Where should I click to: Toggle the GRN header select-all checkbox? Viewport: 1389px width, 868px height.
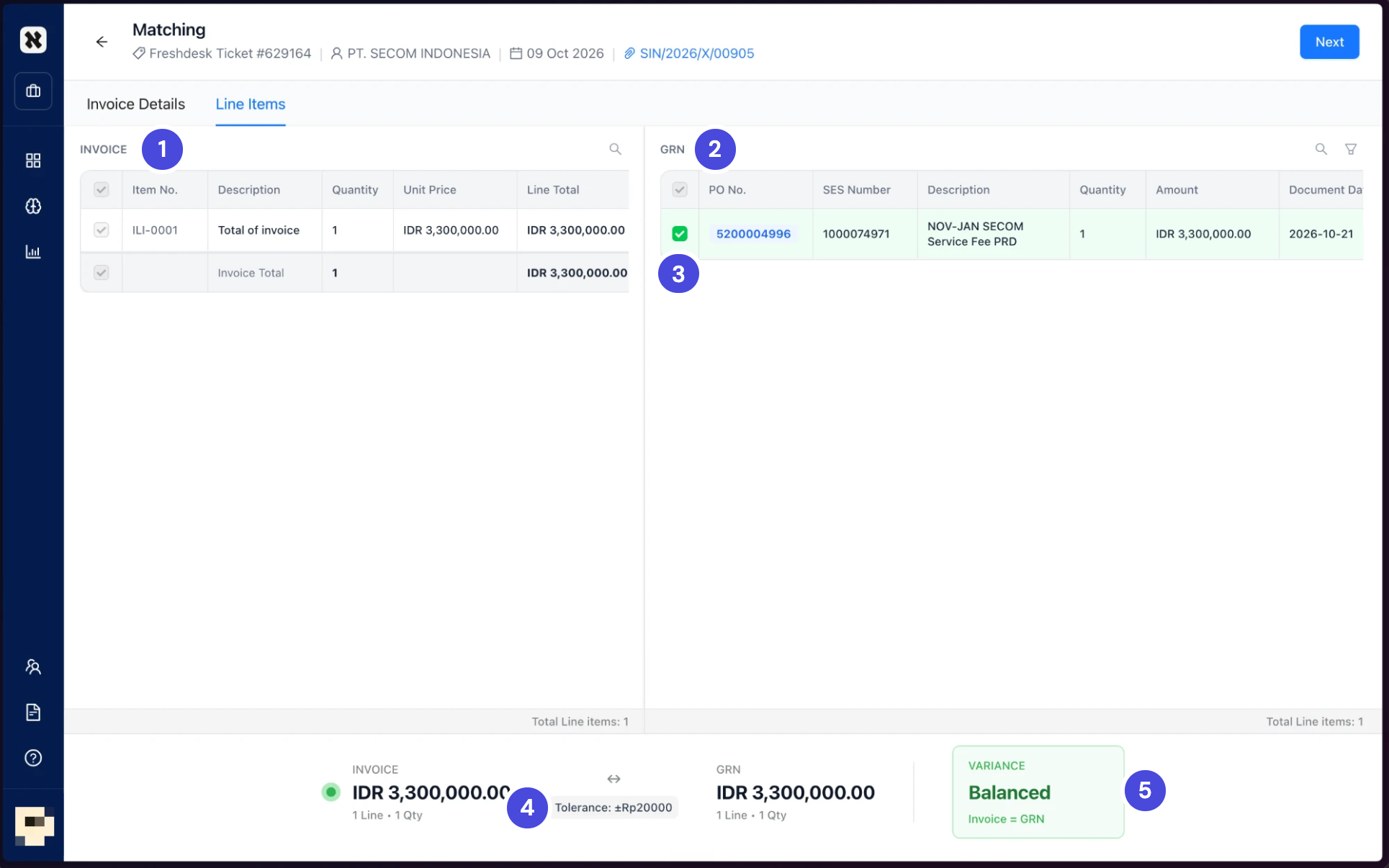tap(680, 190)
